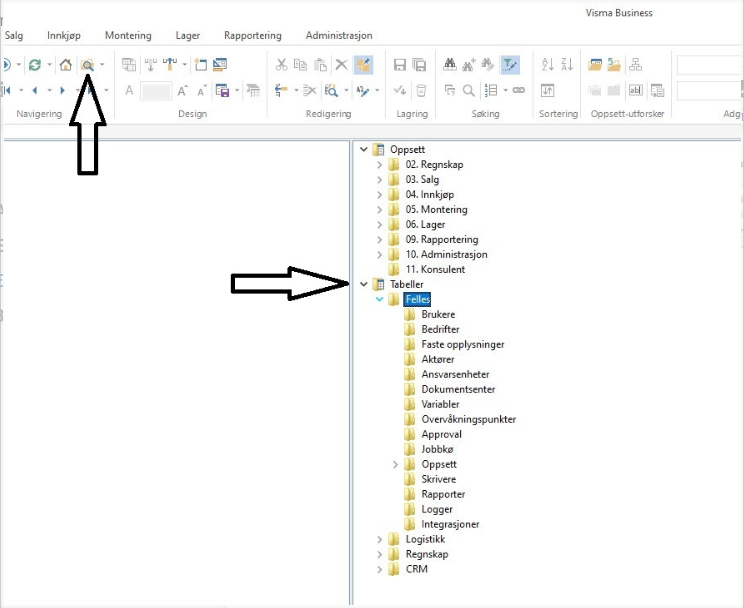Go to the Home page icon
This screenshot has width=744, height=608.
(65, 65)
